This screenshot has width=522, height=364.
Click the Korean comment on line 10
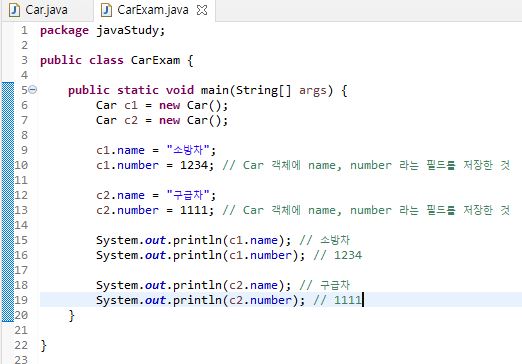click(366, 165)
